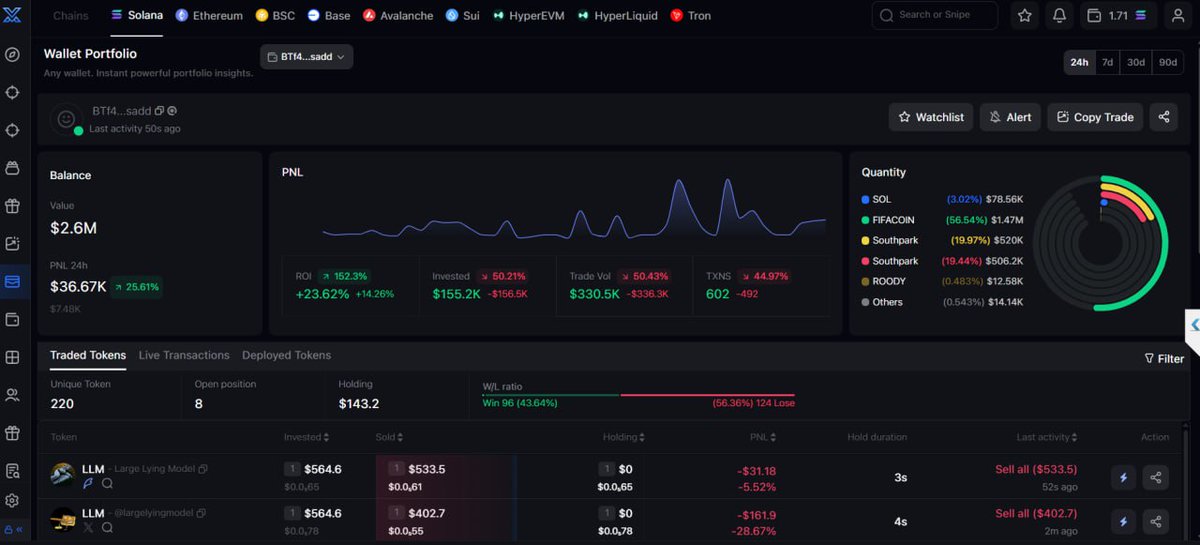
Task: Open the Live Transactions tab
Action: 184,355
